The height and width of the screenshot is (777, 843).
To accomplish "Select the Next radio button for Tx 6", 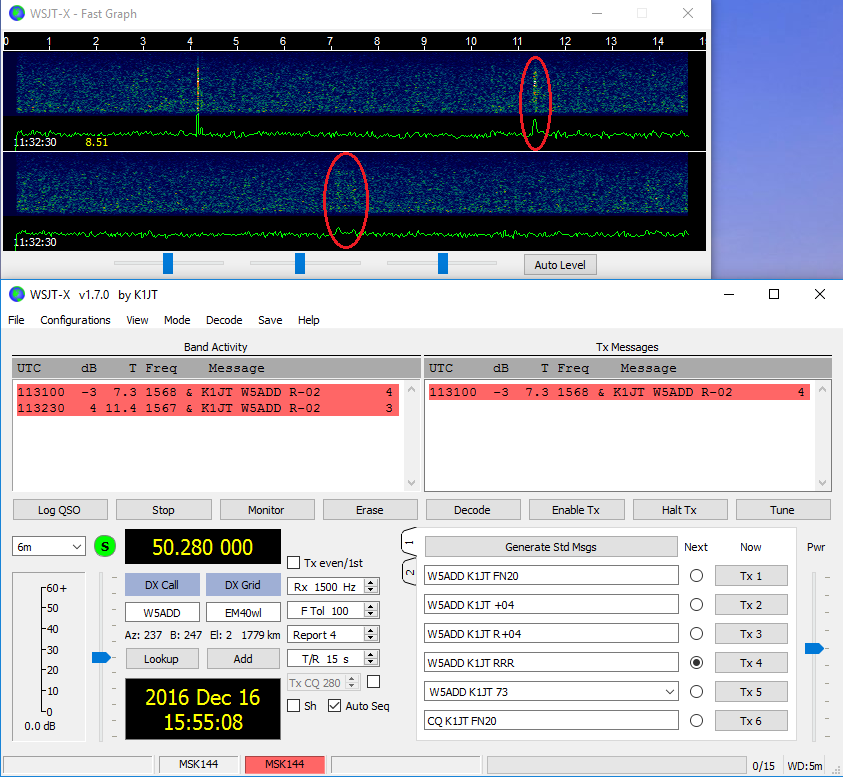I will (696, 720).
